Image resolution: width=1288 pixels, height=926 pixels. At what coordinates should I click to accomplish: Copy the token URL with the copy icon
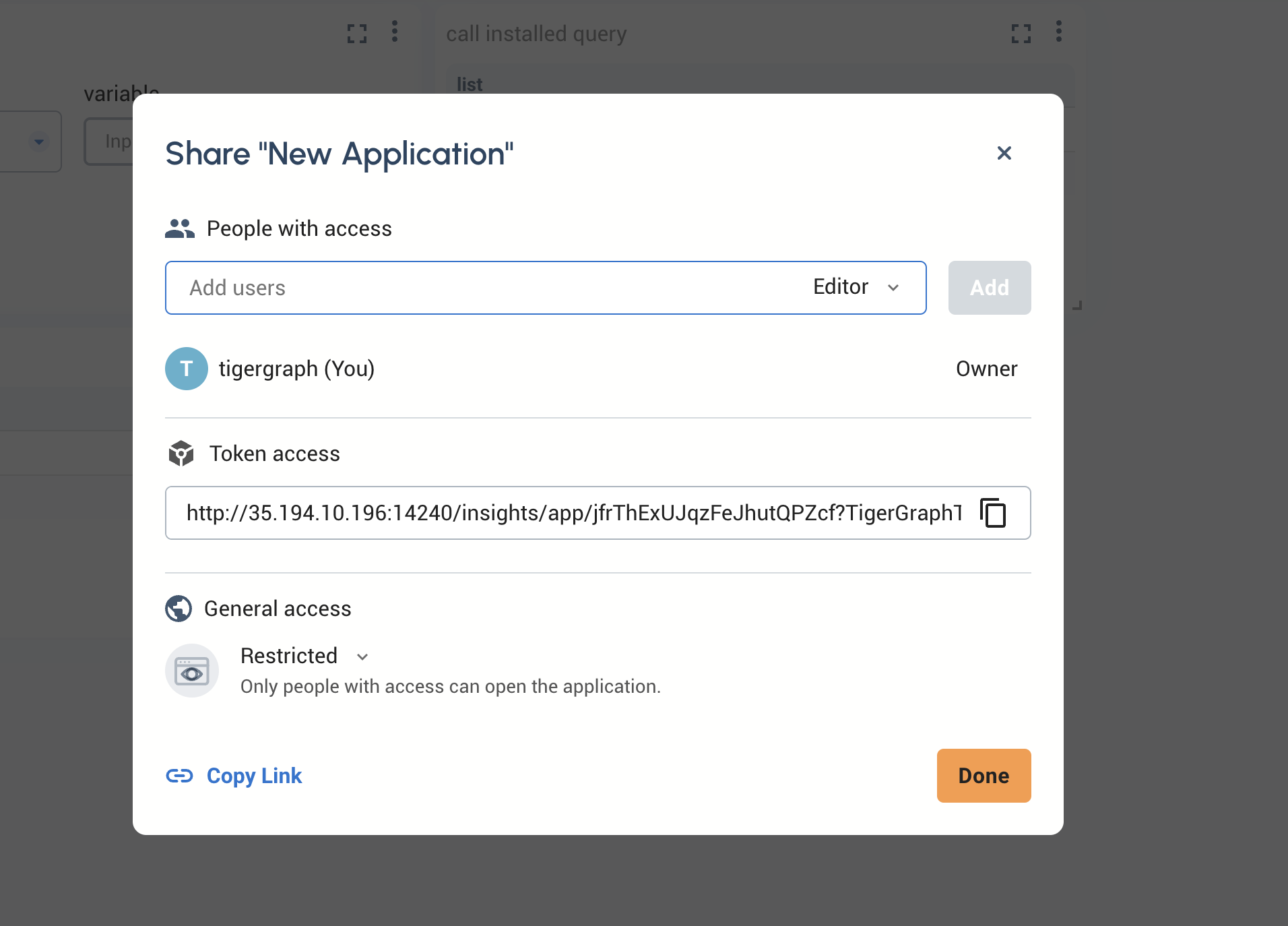993,513
